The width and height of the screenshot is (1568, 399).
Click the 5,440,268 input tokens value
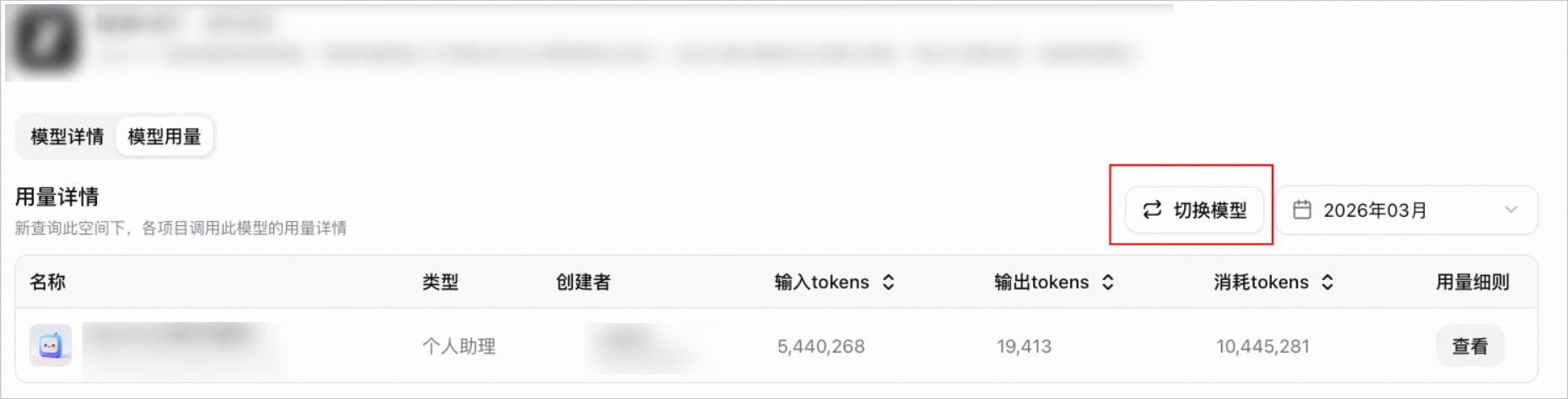click(821, 347)
